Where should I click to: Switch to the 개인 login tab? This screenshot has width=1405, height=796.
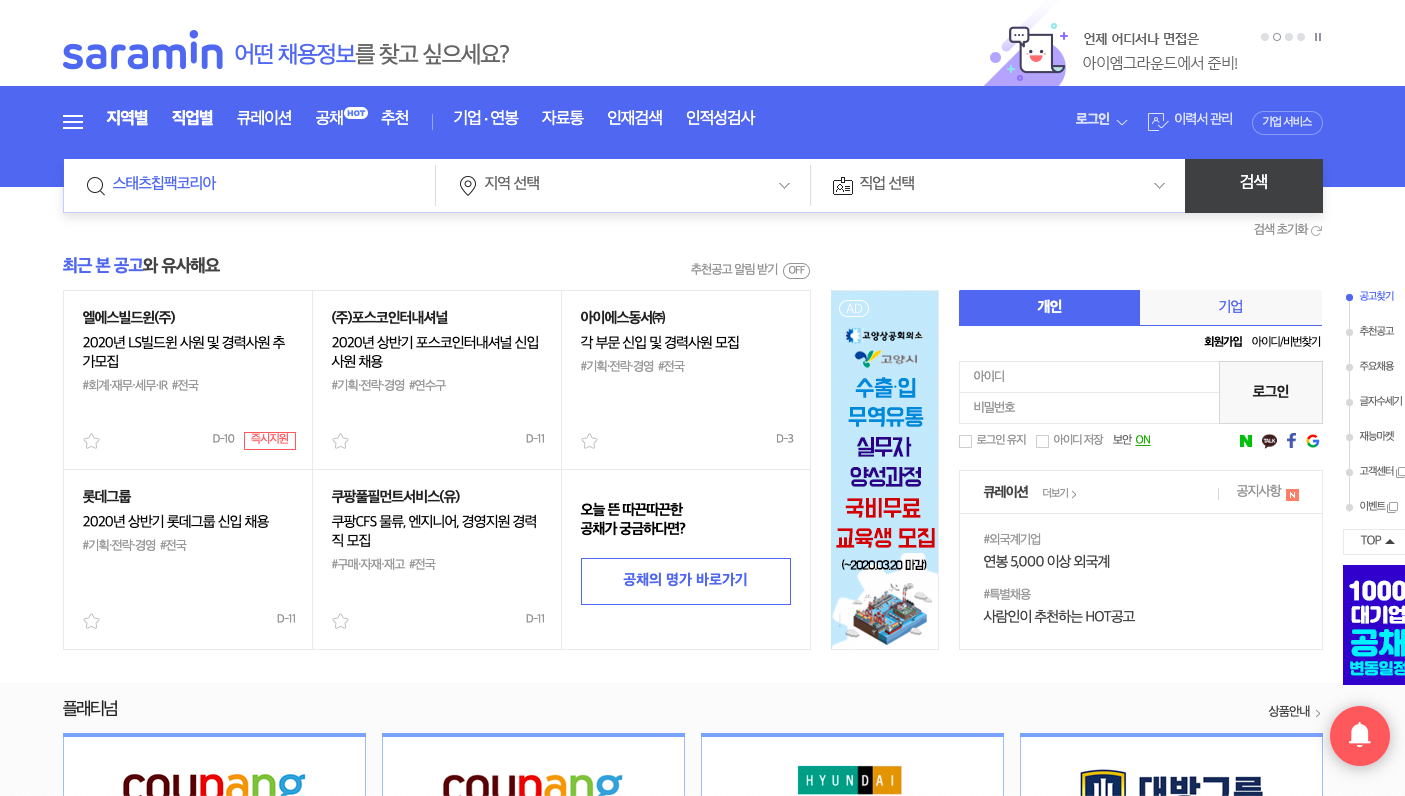(1049, 307)
